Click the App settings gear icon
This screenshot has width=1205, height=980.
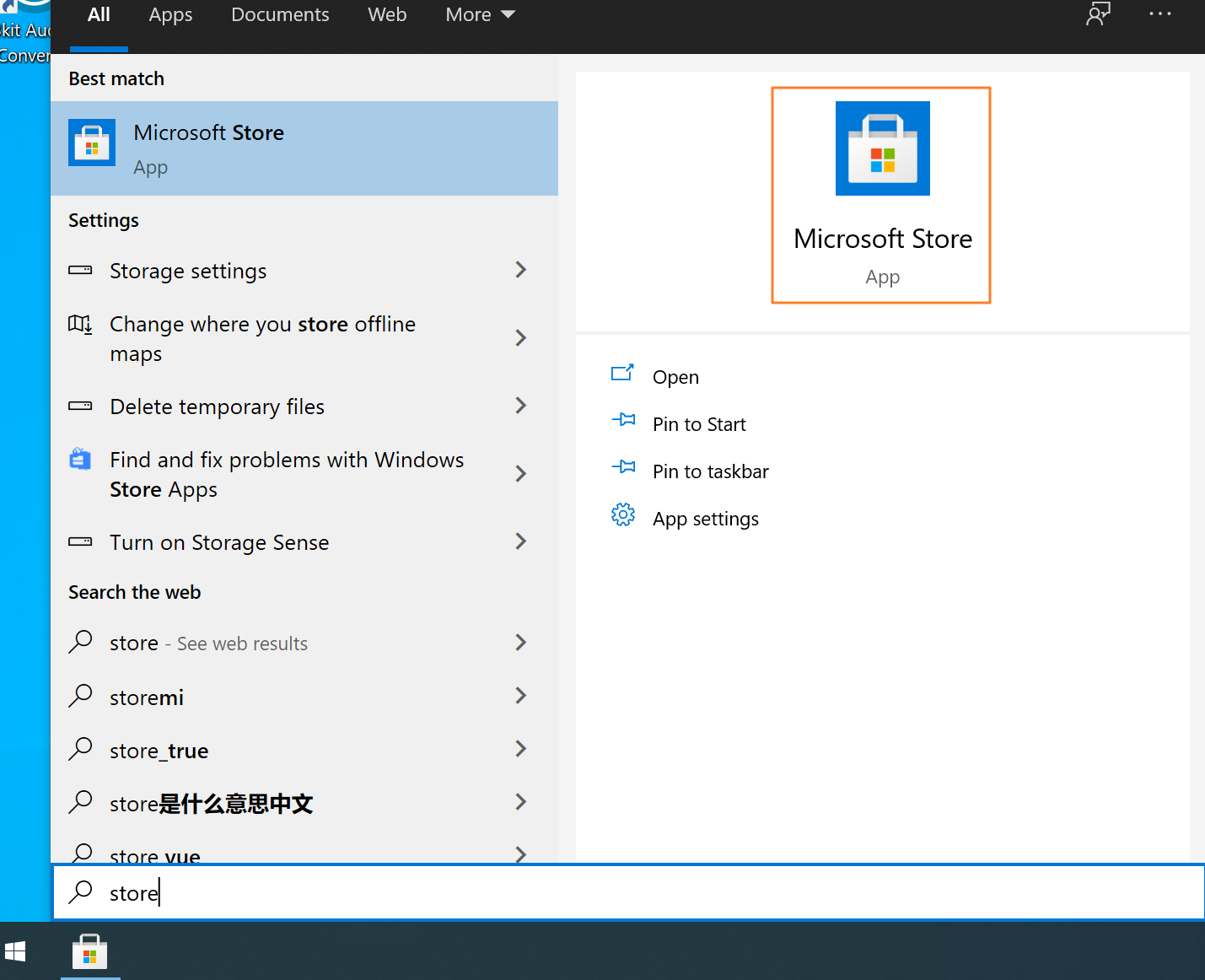(623, 515)
